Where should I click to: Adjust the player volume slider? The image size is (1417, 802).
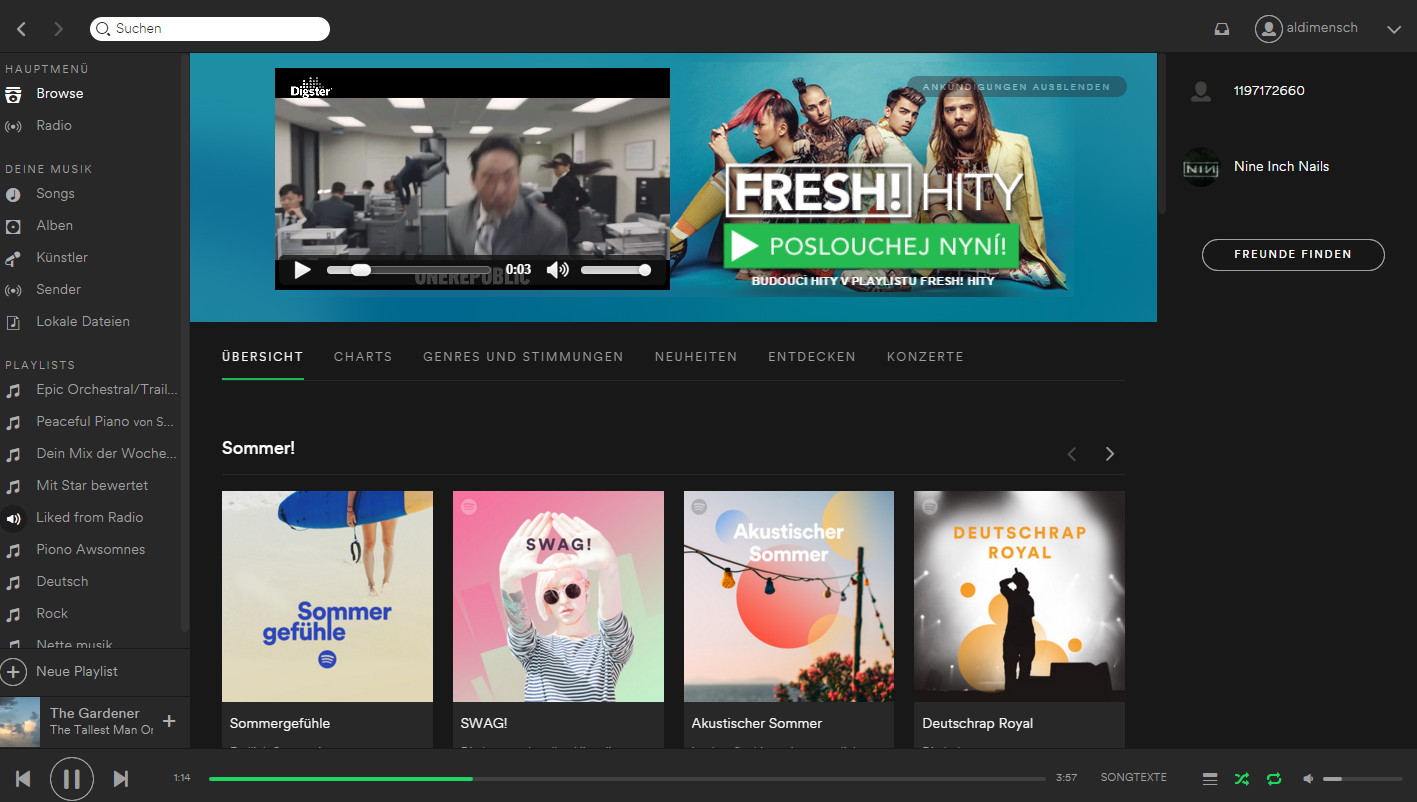[1362, 778]
